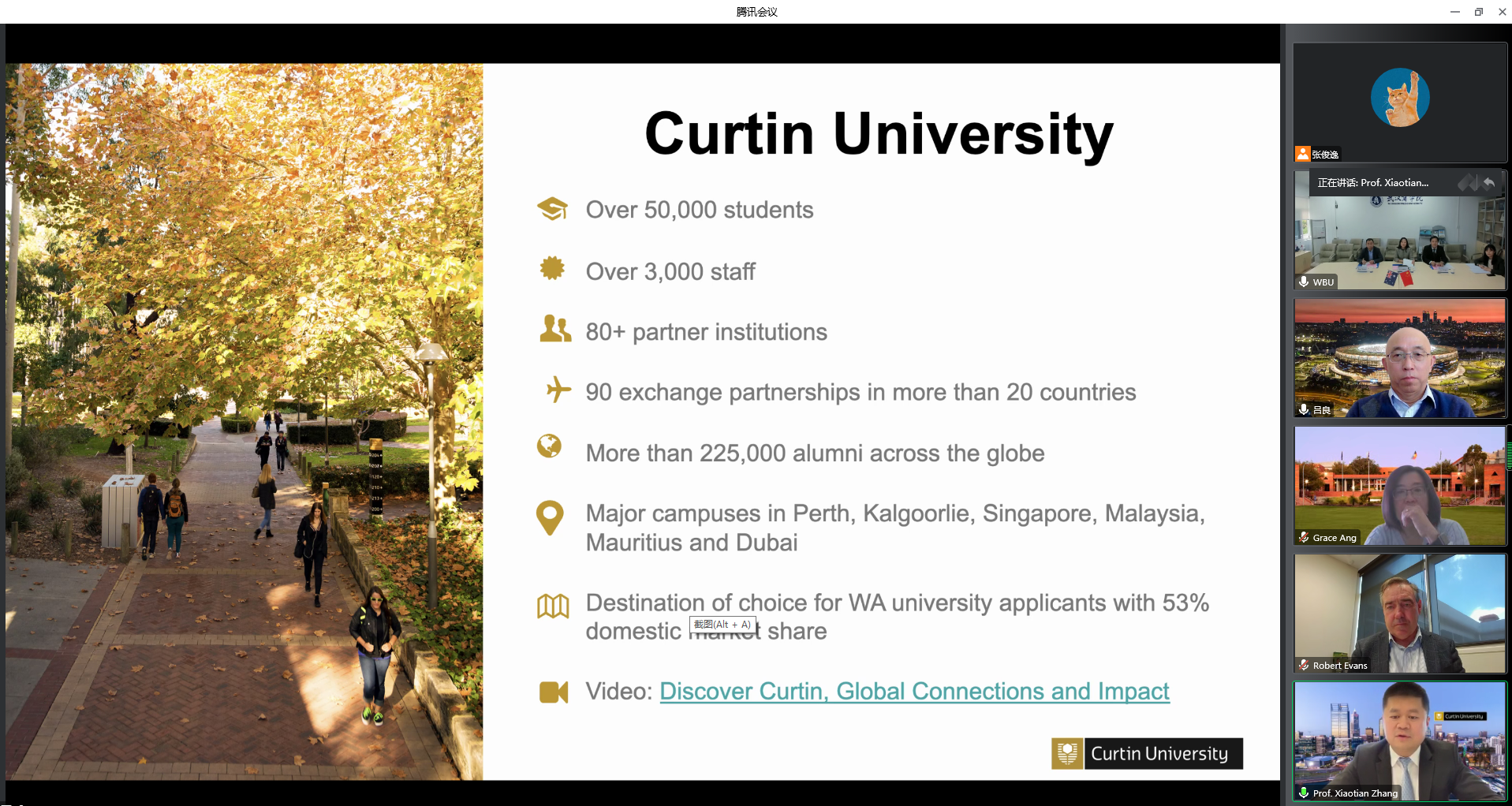Image resolution: width=1512 pixels, height=806 pixels.
Task: Click the participant list scrollbar handle
Action: pos(1509,450)
